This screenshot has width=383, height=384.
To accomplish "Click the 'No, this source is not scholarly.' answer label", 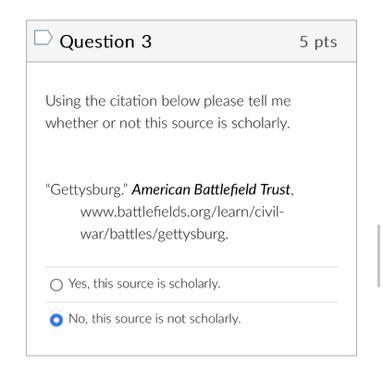I will pyautogui.click(x=154, y=319).
